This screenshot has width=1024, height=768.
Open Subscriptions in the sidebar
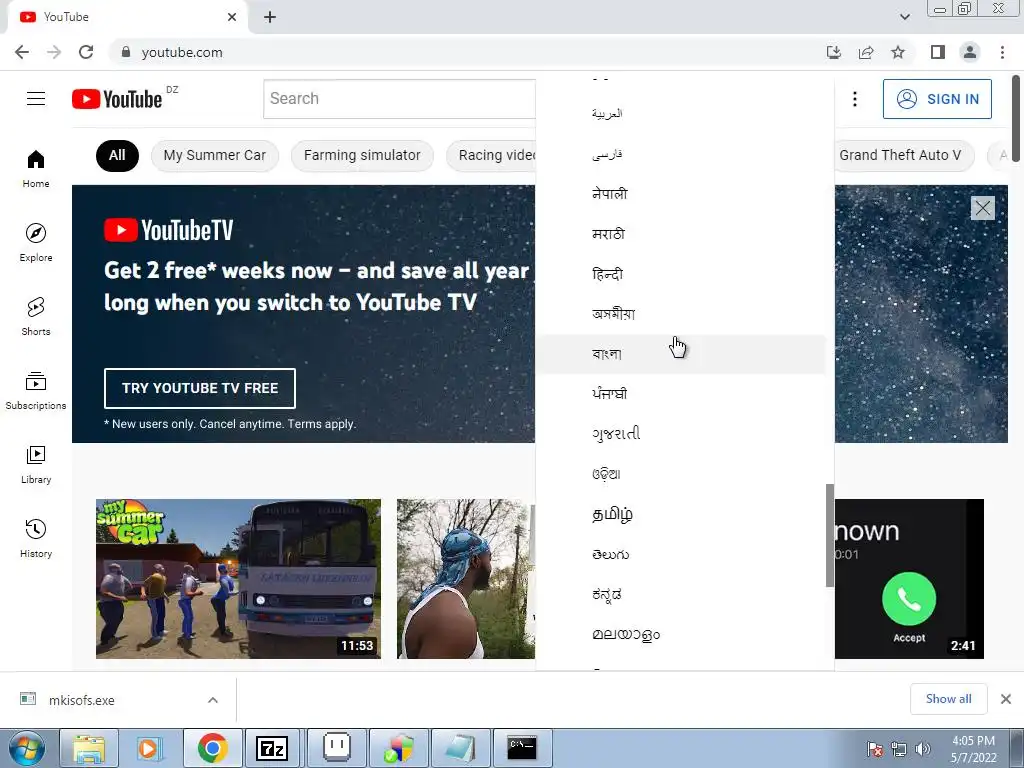[x=36, y=390]
